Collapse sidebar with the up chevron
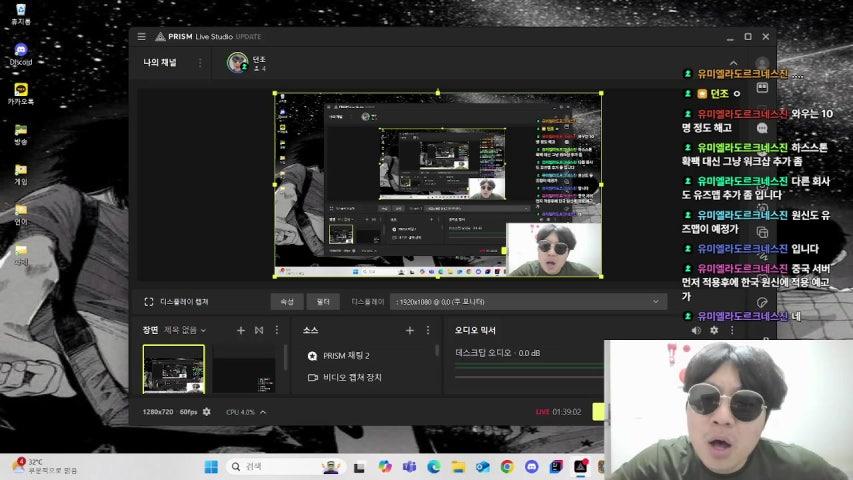The image size is (853, 480). pos(733,63)
